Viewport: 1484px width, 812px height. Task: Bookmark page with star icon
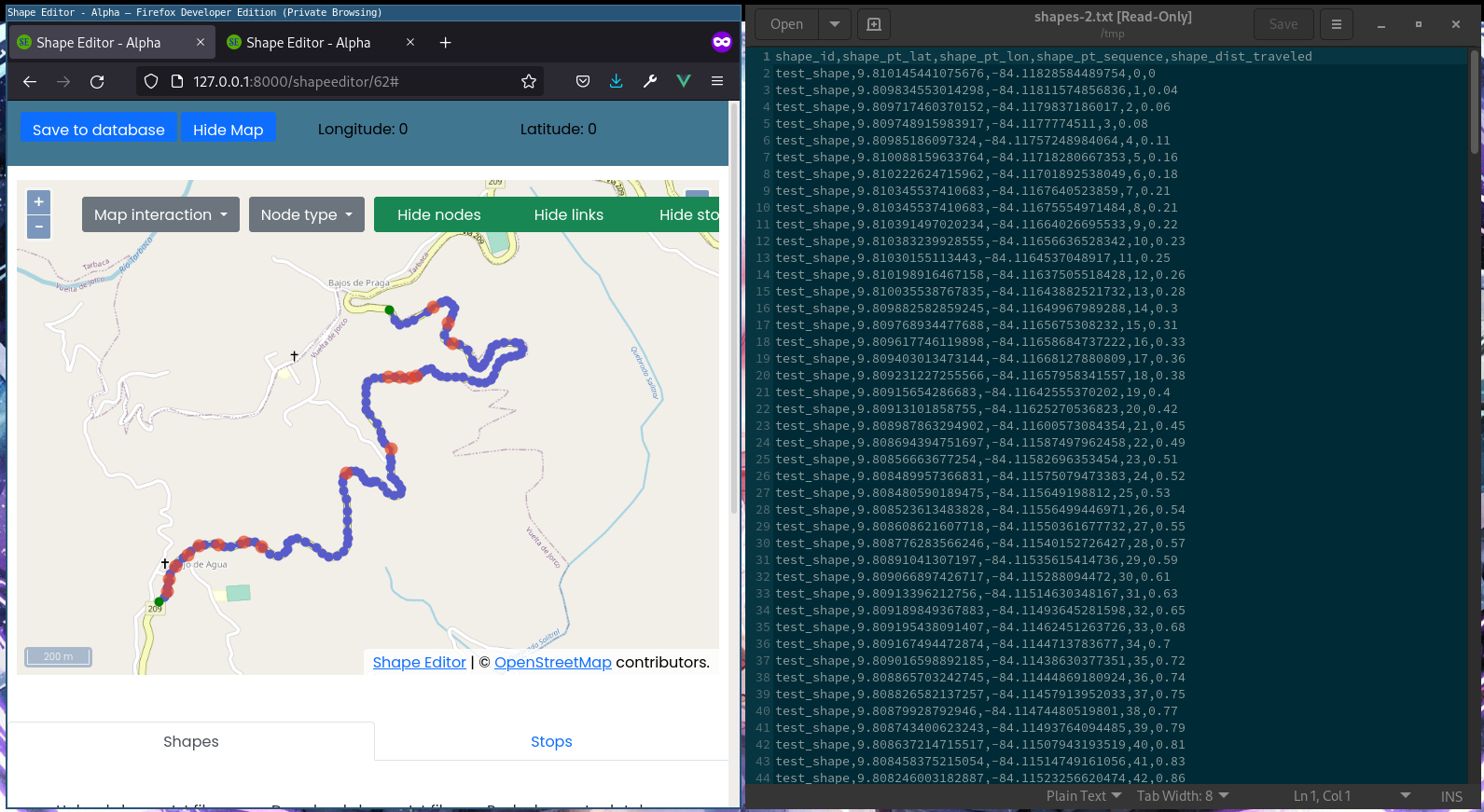click(x=529, y=82)
